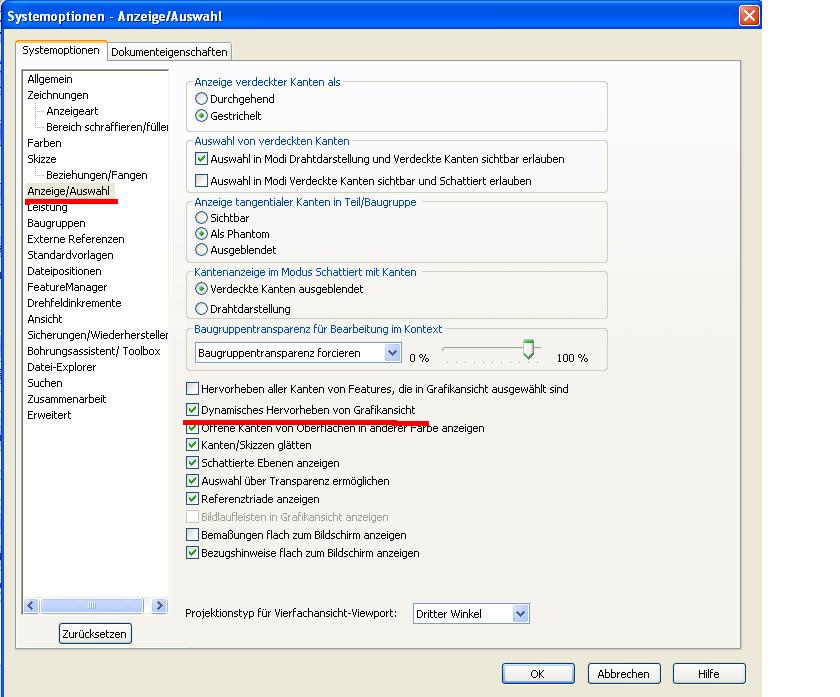Open Anzeigeart under Zeichnungen
This screenshot has width=840, height=697.
coord(72,111)
